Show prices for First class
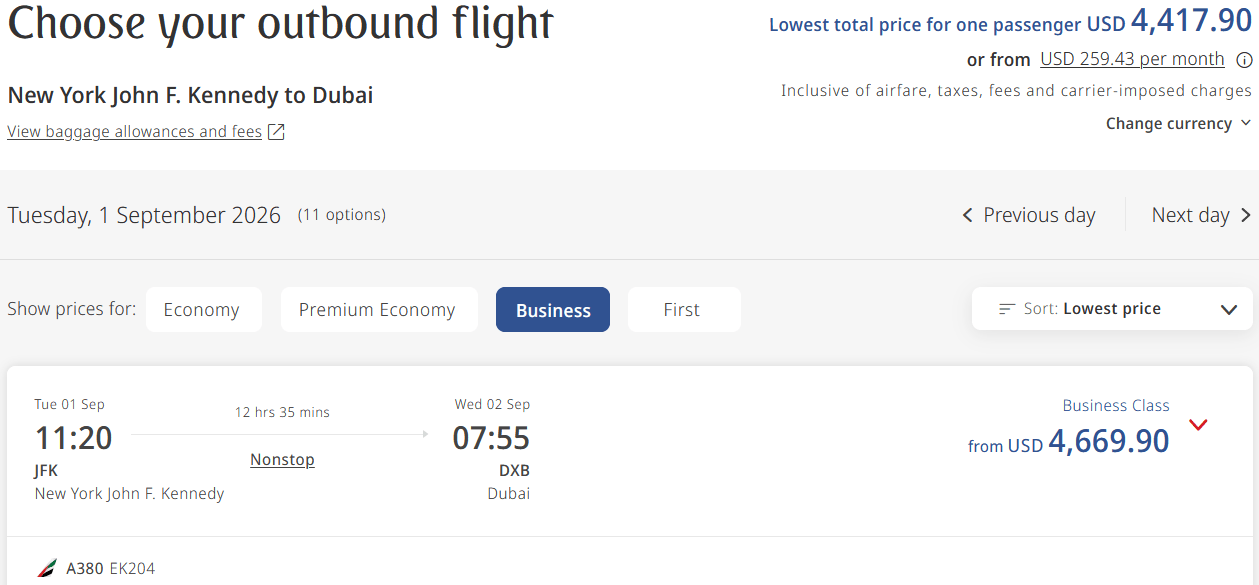1259x585 pixels. coord(682,310)
